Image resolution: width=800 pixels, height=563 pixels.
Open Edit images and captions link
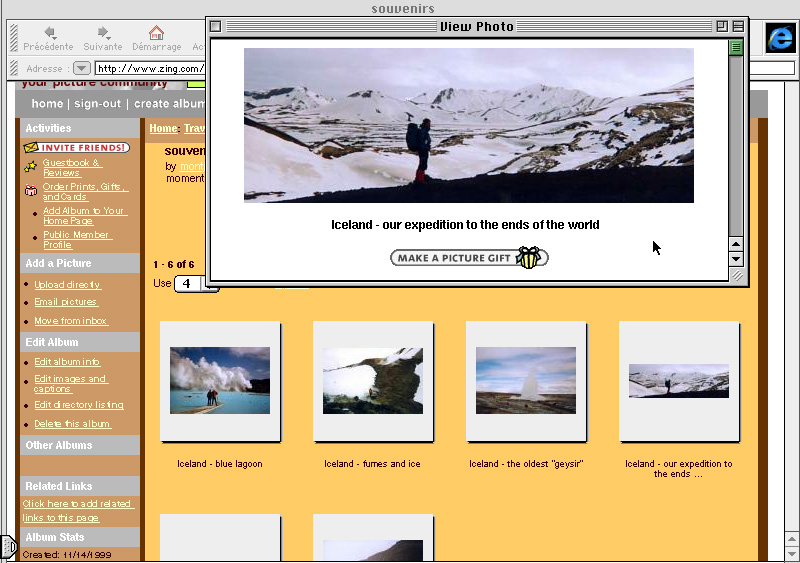(70, 384)
